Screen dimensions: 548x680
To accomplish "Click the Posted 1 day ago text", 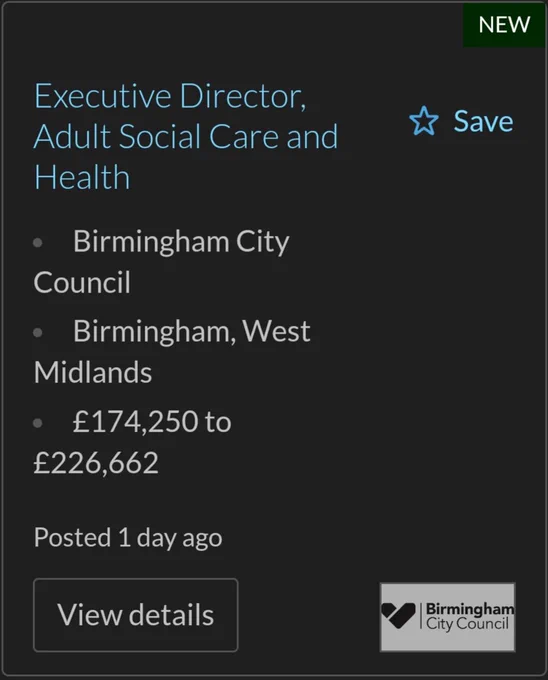I will 128,538.
